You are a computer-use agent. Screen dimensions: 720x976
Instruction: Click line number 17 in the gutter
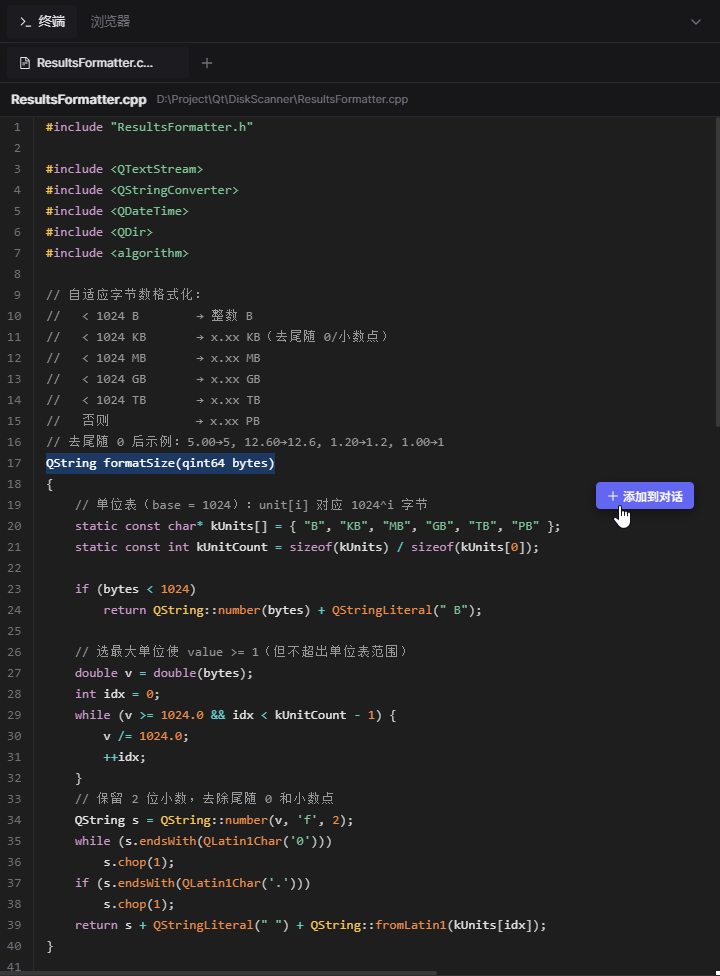(x=14, y=463)
